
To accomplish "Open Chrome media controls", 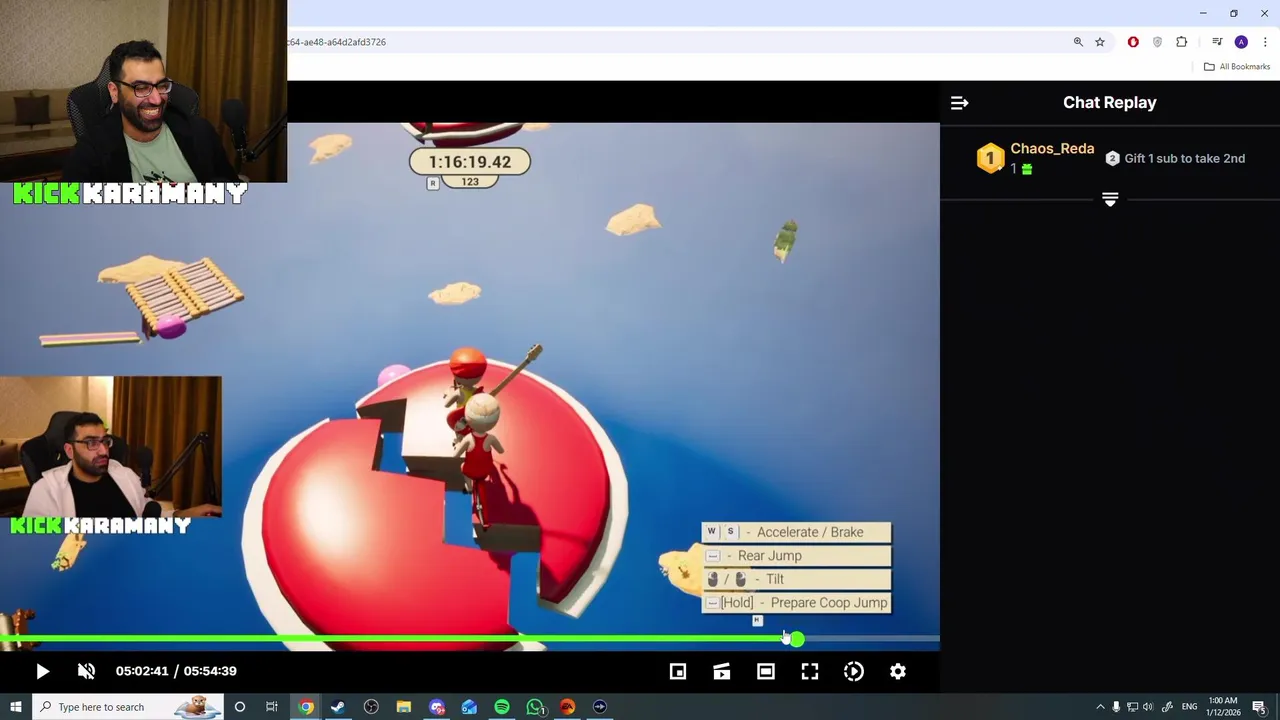I will [x=1217, y=42].
